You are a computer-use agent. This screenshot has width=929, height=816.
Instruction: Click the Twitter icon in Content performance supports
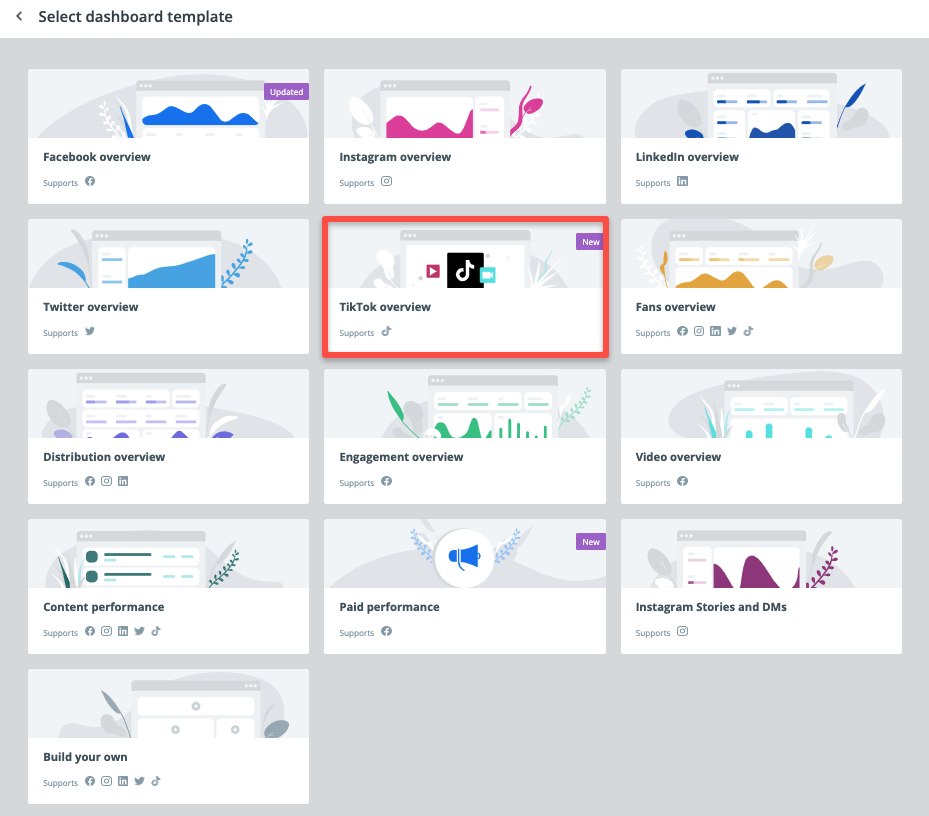coord(140,631)
